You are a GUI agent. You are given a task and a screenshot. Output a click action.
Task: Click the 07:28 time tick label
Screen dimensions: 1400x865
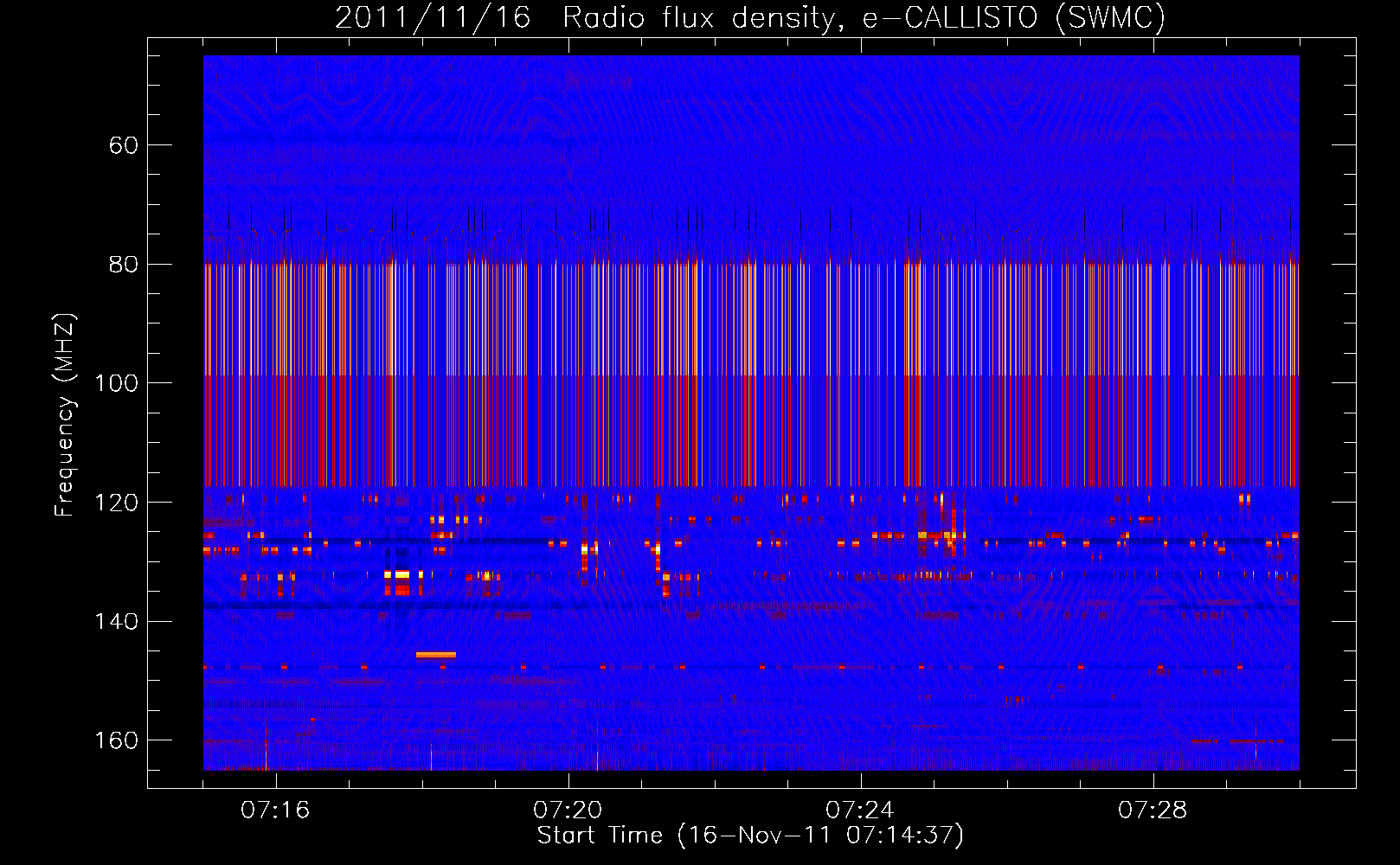tap(1153, 811)
